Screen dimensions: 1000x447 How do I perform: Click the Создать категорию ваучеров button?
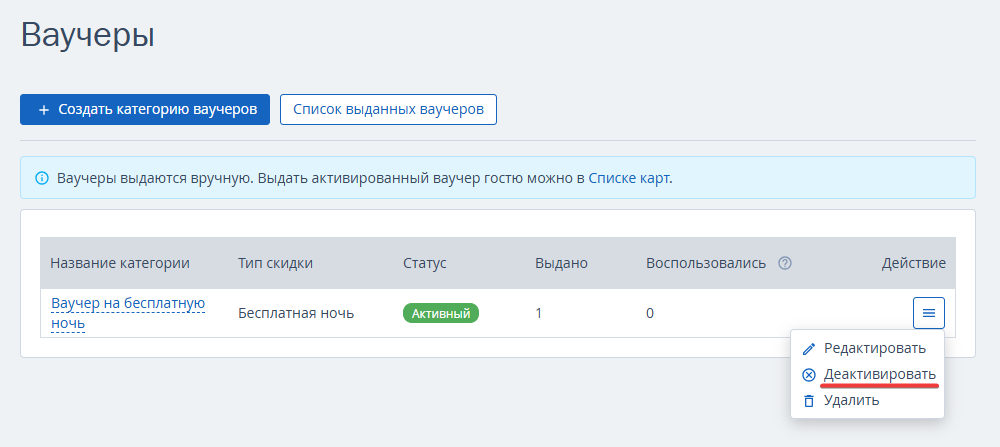pyautogui.click(x=145, y=110)
